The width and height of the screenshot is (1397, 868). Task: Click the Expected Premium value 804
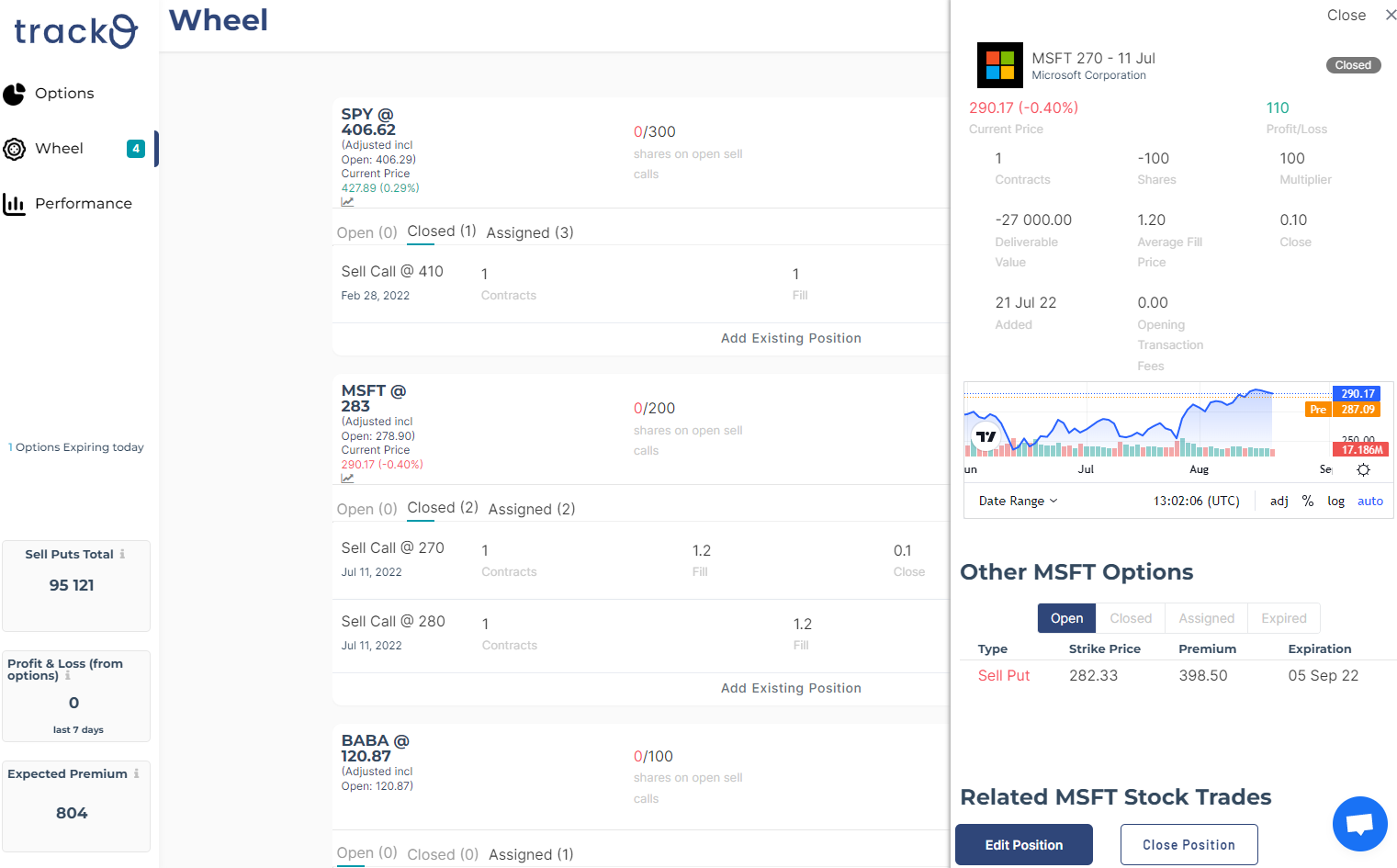click(x=72, y=813)
